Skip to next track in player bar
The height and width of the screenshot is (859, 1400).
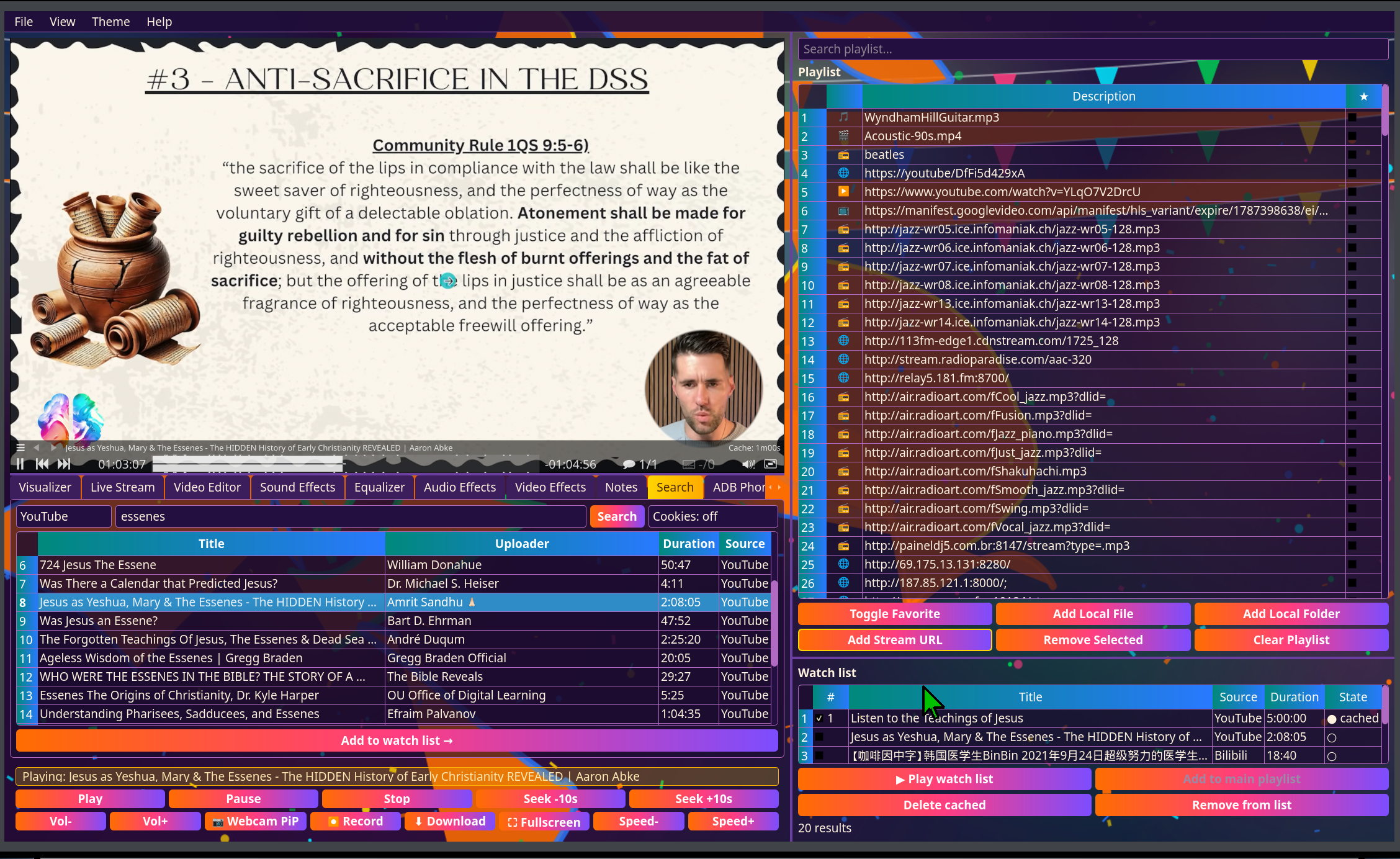pyautogui.click(x=64, y=464)
